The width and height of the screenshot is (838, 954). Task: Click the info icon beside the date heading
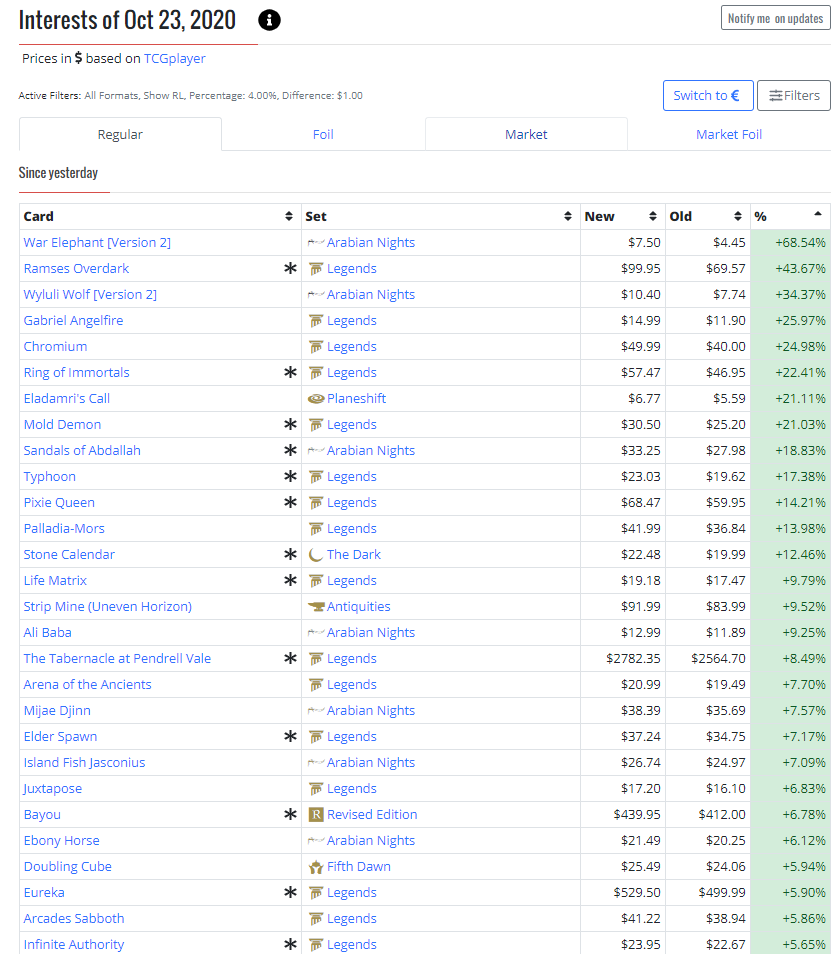click(269, 20)
